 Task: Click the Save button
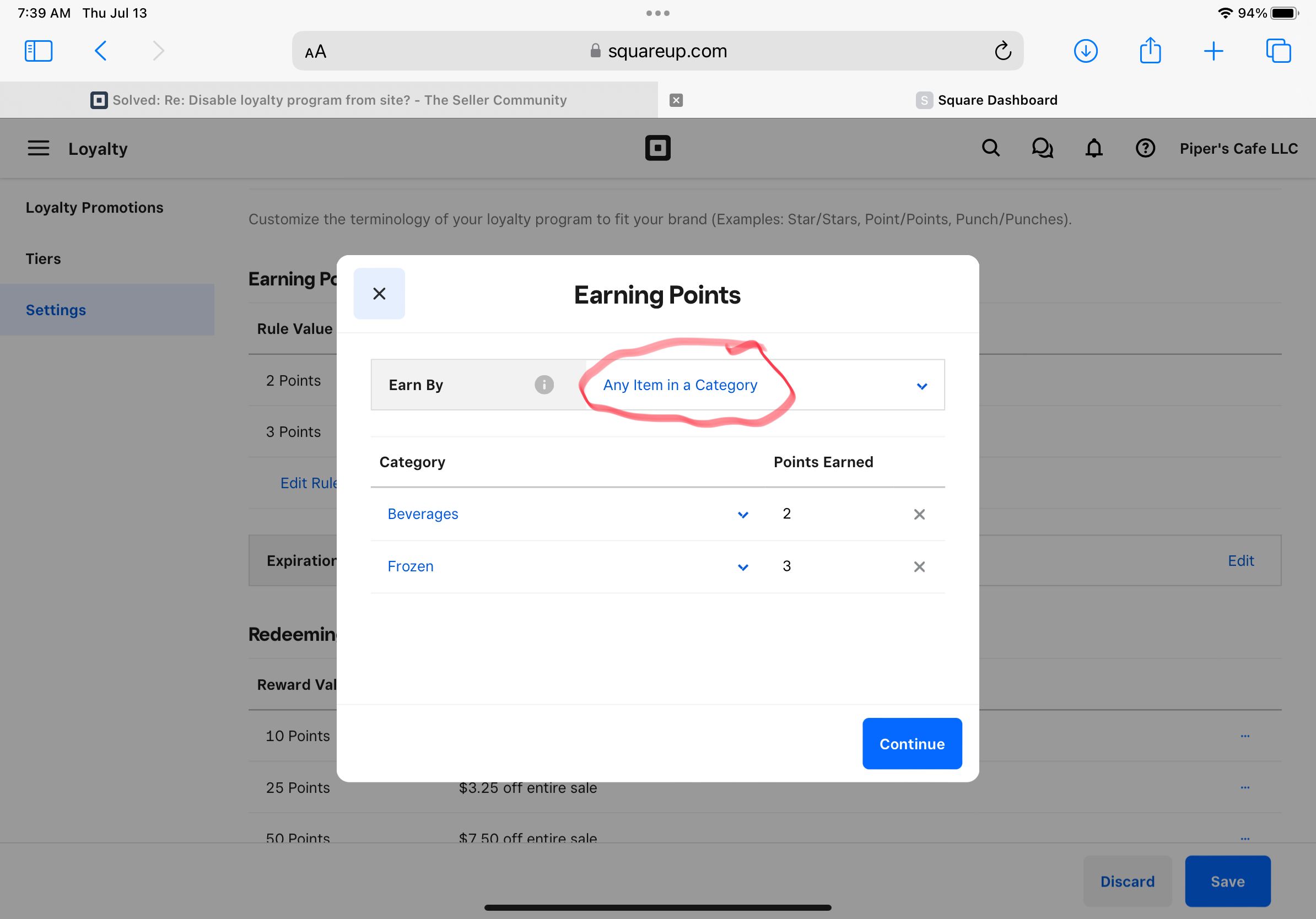coord(1228,881)
